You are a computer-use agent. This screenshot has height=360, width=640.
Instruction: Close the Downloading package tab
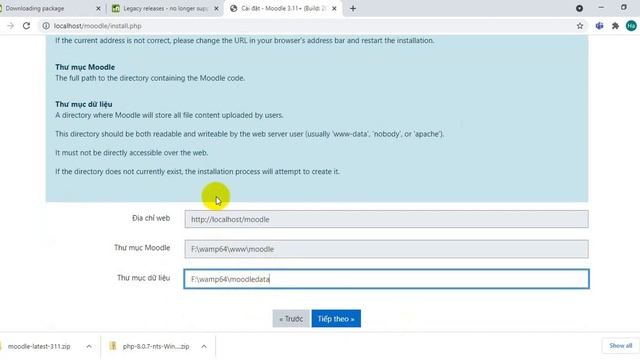[98, 8]
